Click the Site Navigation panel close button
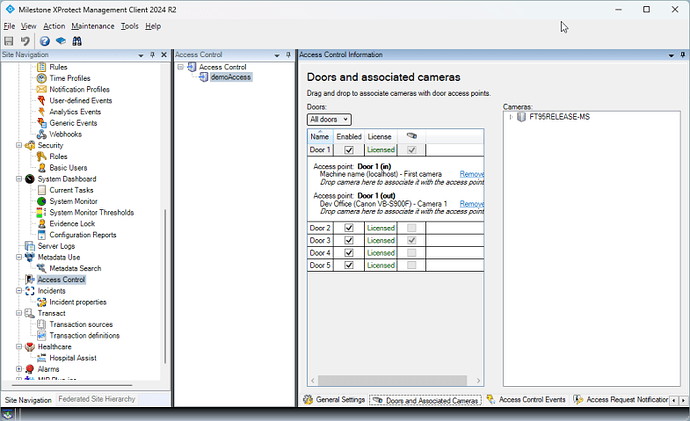This screenshot has width=690, height=421. (164, 55)
